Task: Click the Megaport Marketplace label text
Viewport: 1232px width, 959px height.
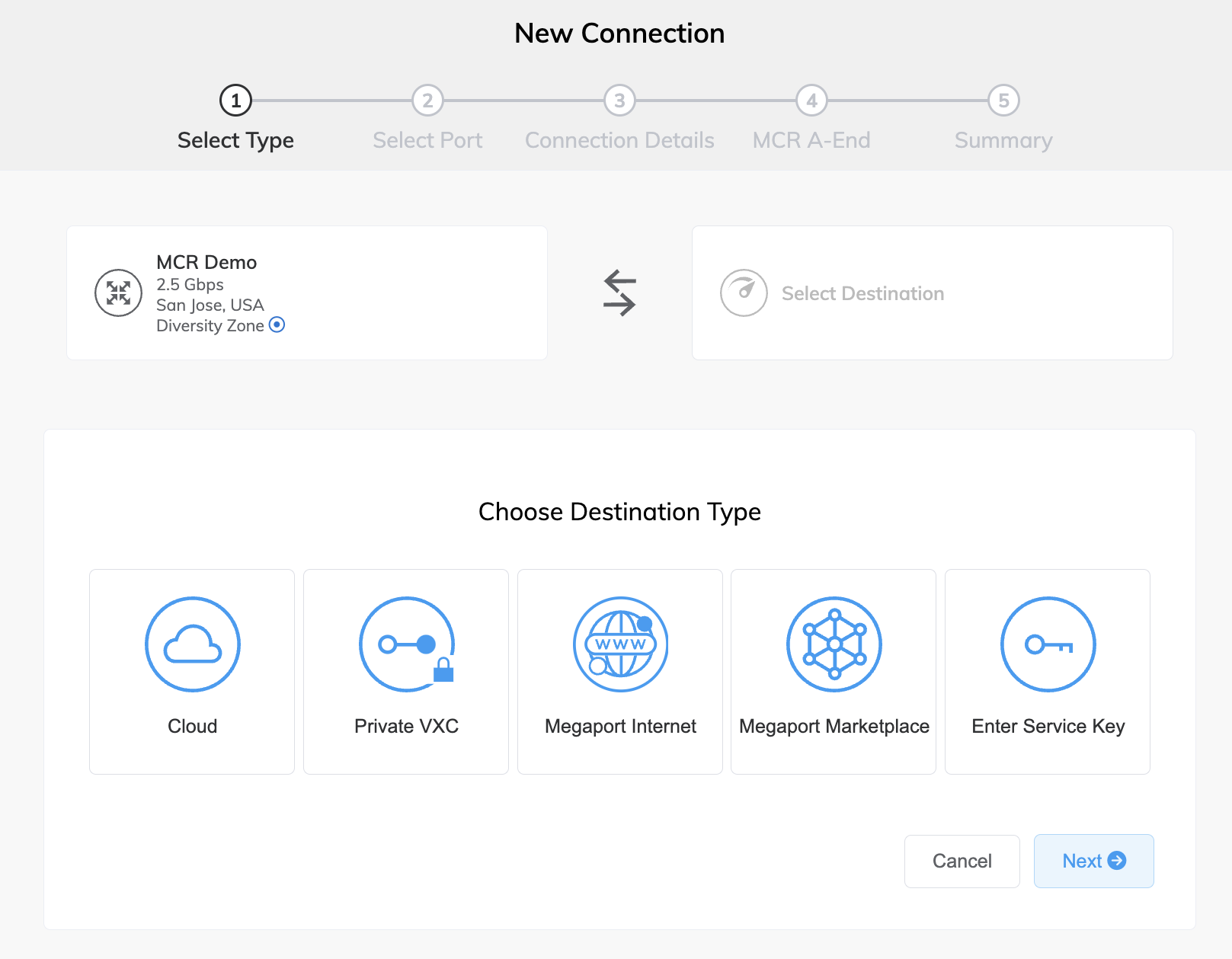Action: [x=834, y=726]
